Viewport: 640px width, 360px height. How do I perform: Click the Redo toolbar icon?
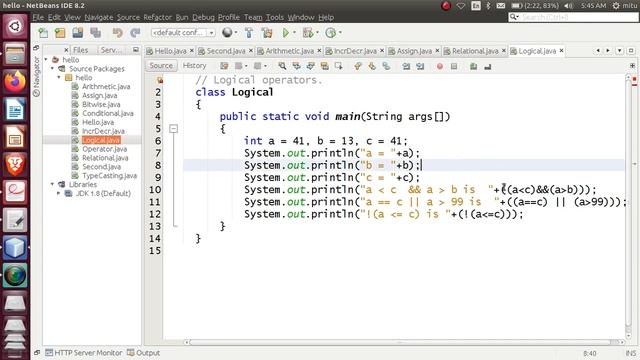coord(135,33)
